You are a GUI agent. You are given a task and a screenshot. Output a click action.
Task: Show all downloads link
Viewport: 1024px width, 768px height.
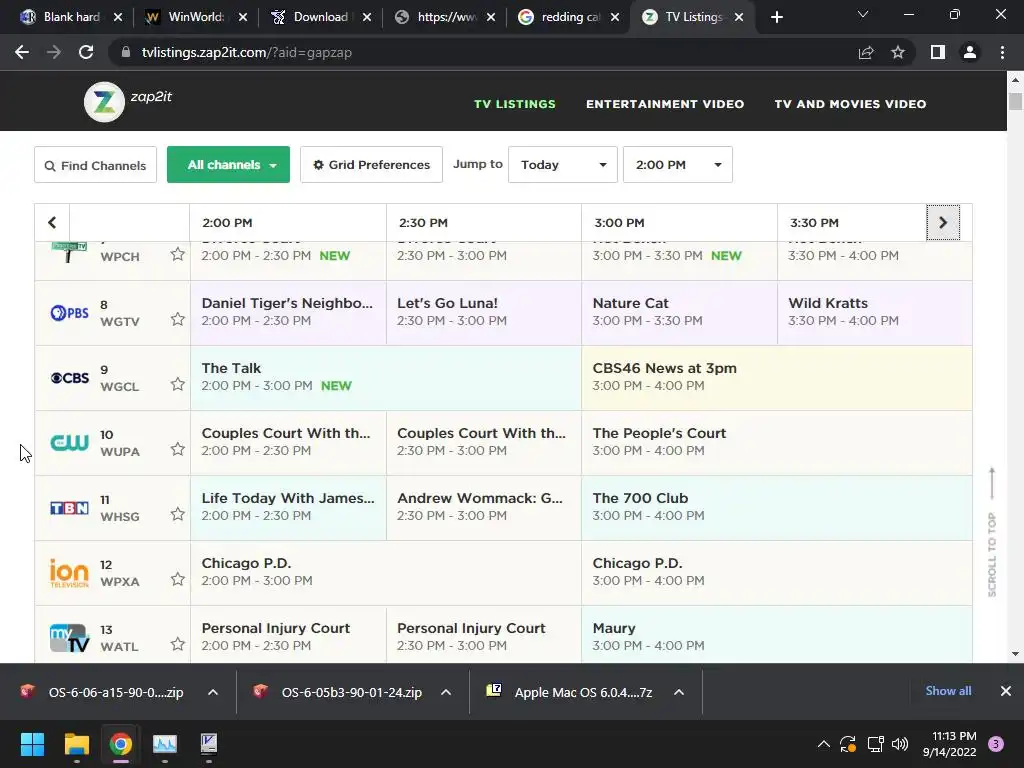coord(948,691)
